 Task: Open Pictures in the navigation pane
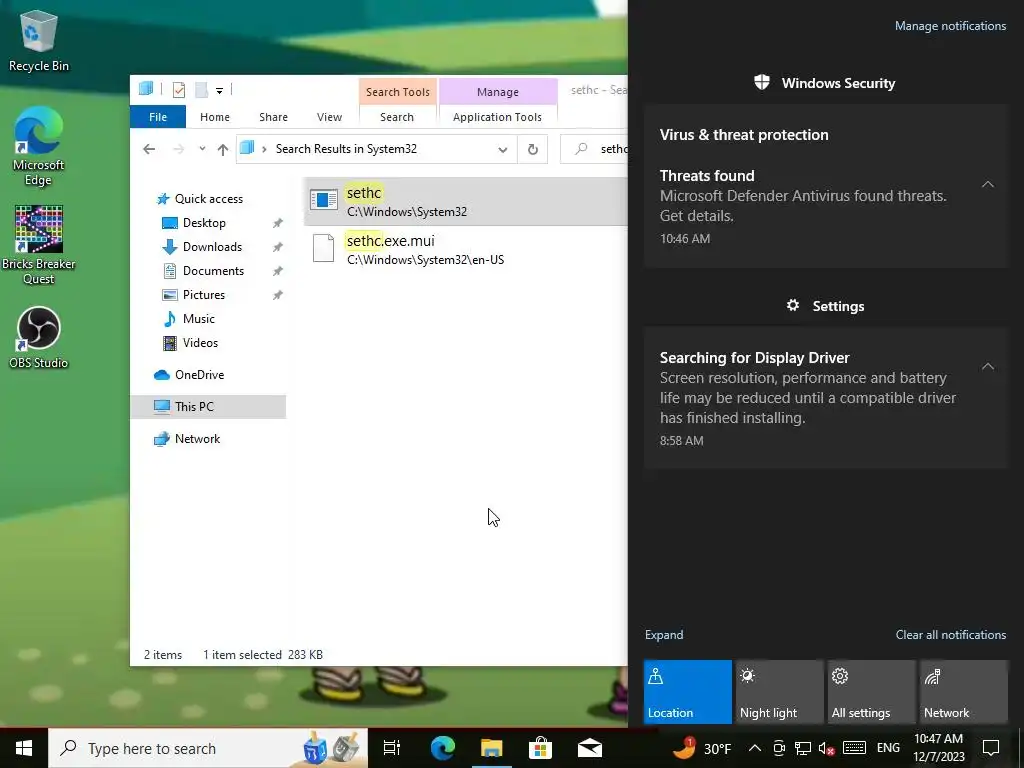coord(204,295)
